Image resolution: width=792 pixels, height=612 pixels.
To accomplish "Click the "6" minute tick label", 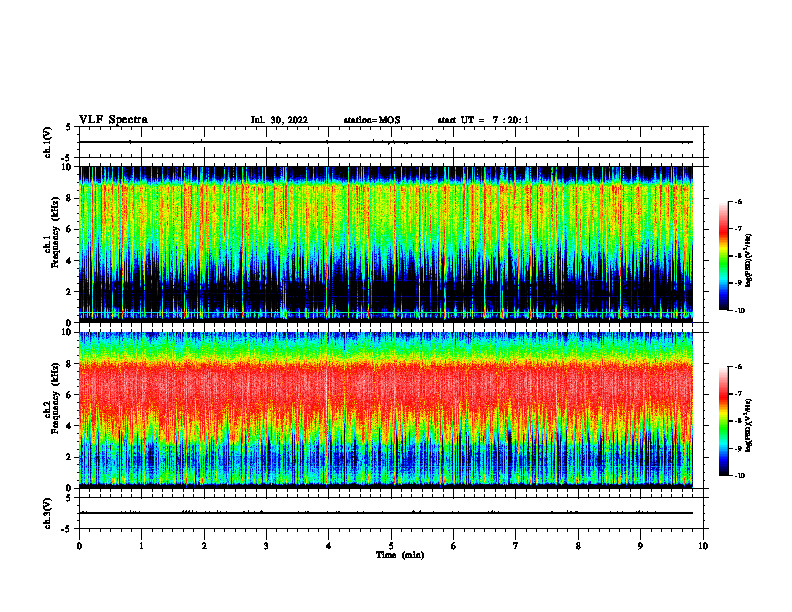I will tap(454, 546).
